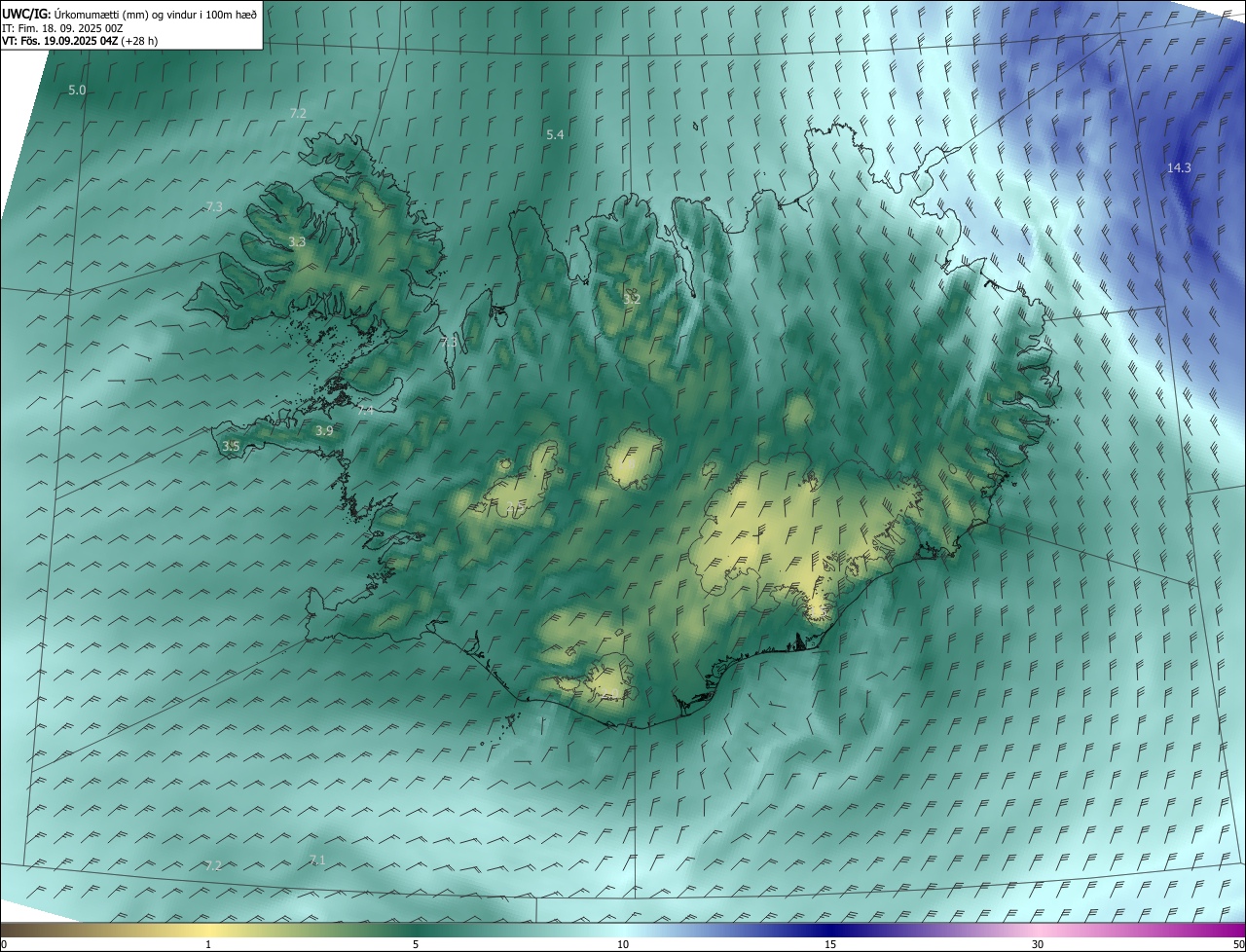Select the '15' tick on the colour scale

tap(830, 945)
